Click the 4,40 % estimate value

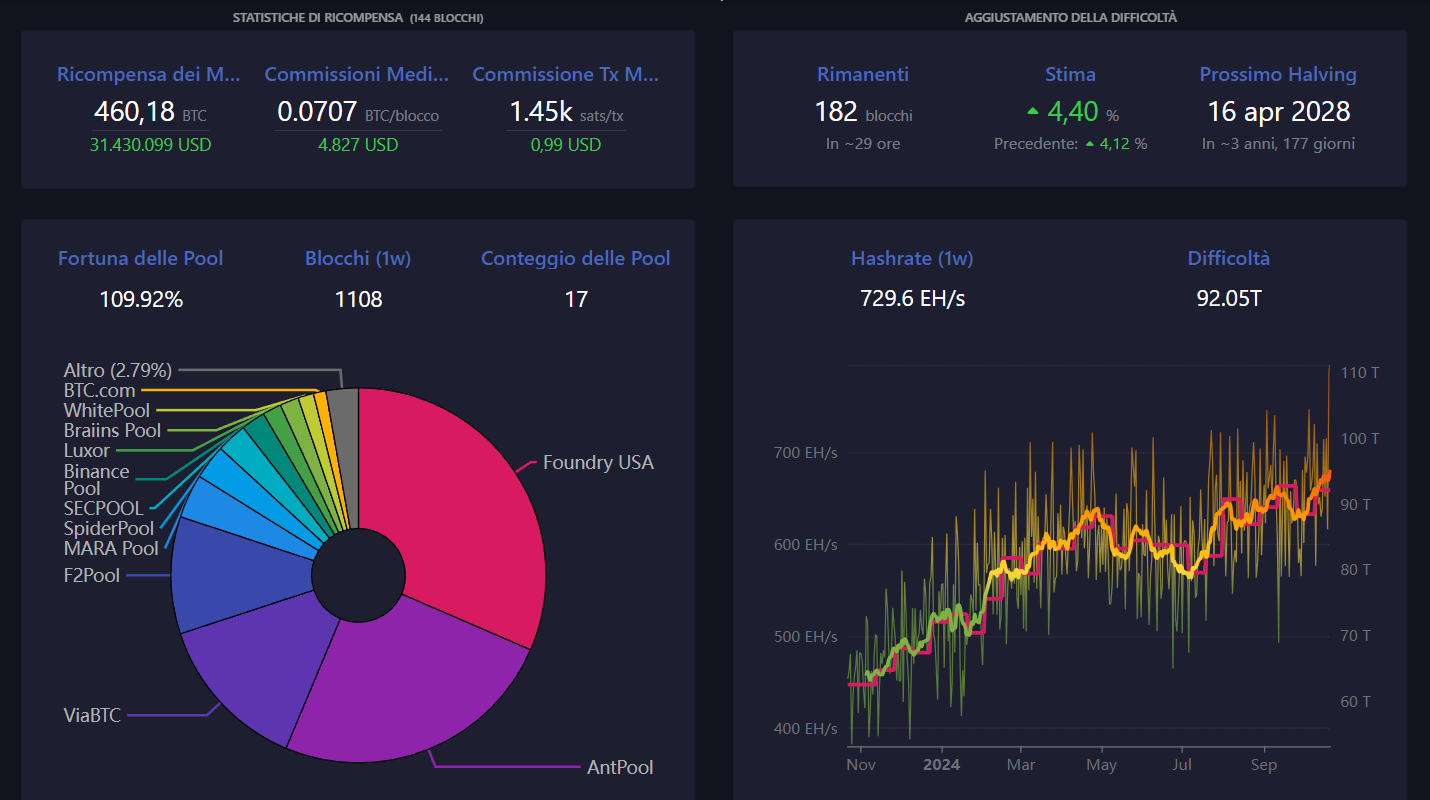pyautogui.click(x=1083, y=112)
